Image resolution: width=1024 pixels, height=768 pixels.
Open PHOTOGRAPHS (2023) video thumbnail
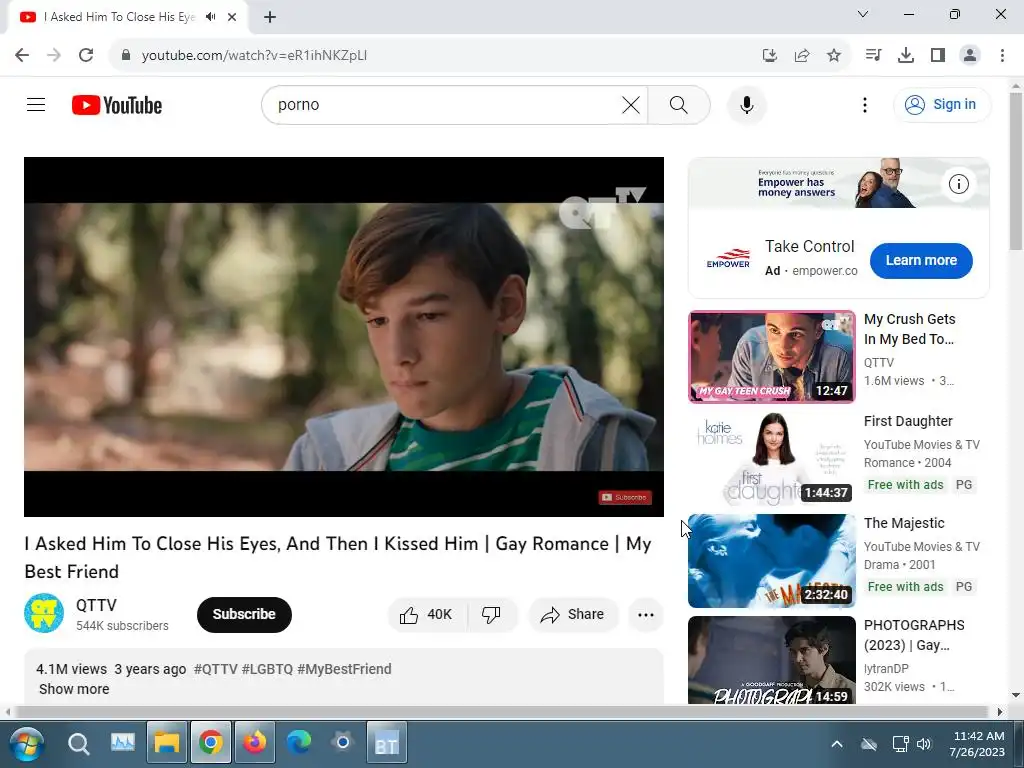tap(771, 660)
